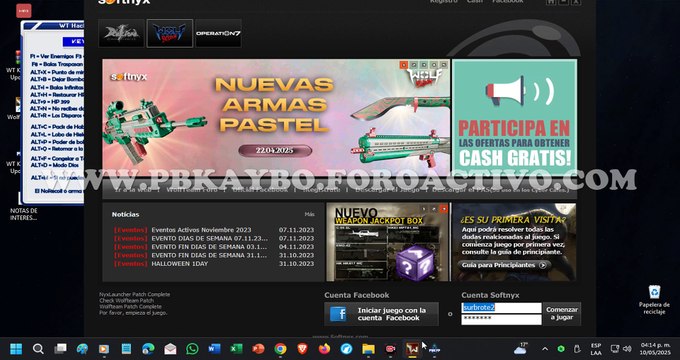This screenshot has width=680, height=360.
Task: Open the HALLOWEEN 1DAY news item
Action: pos(180,264)
